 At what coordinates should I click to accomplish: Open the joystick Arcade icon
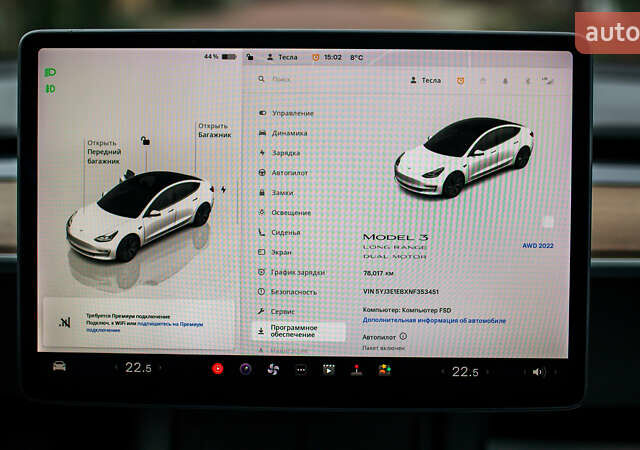(x=356, y=369)
